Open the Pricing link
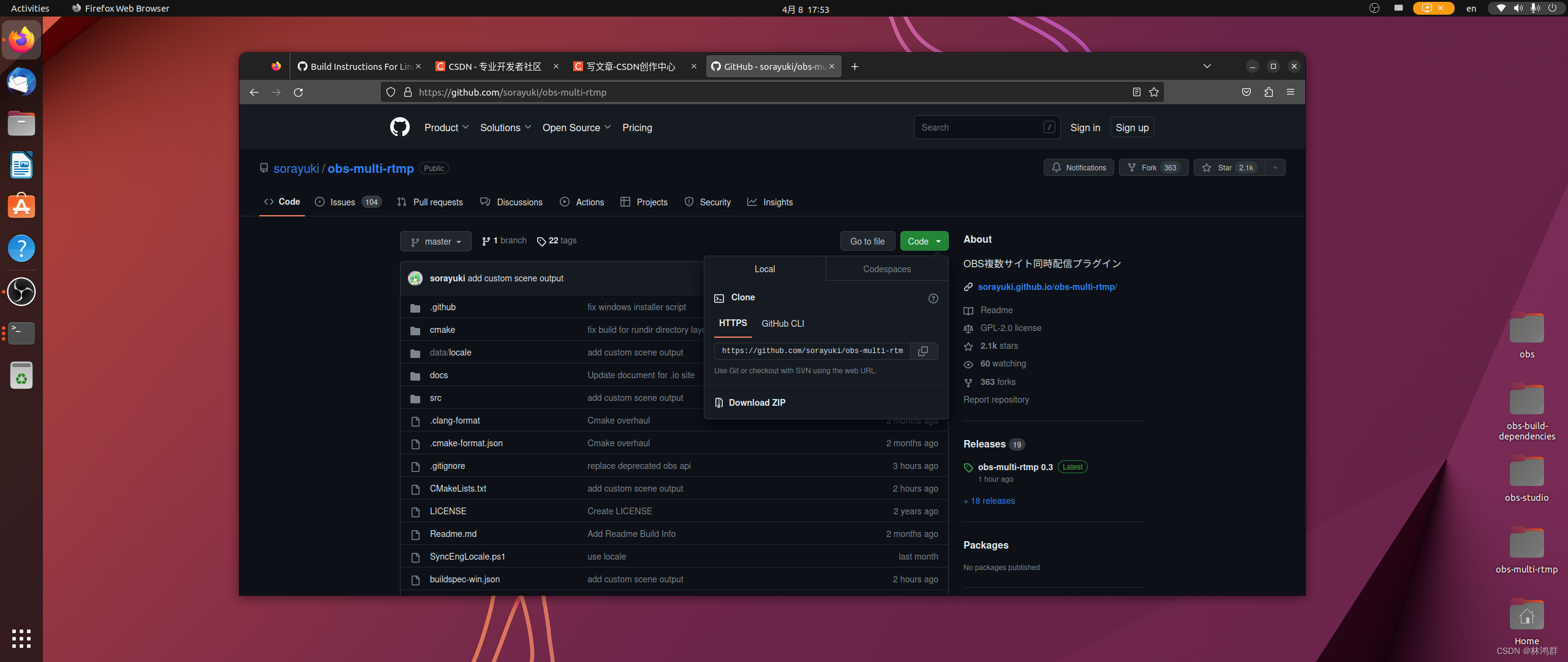 [x=637, y=127]
